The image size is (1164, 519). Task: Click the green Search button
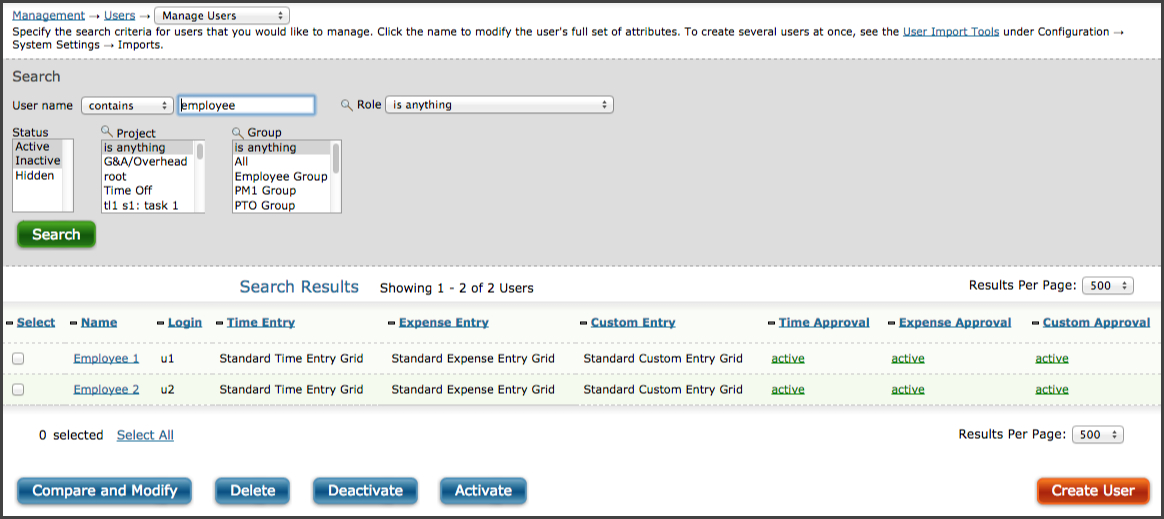pyautogui.click(x=56, y=235)
